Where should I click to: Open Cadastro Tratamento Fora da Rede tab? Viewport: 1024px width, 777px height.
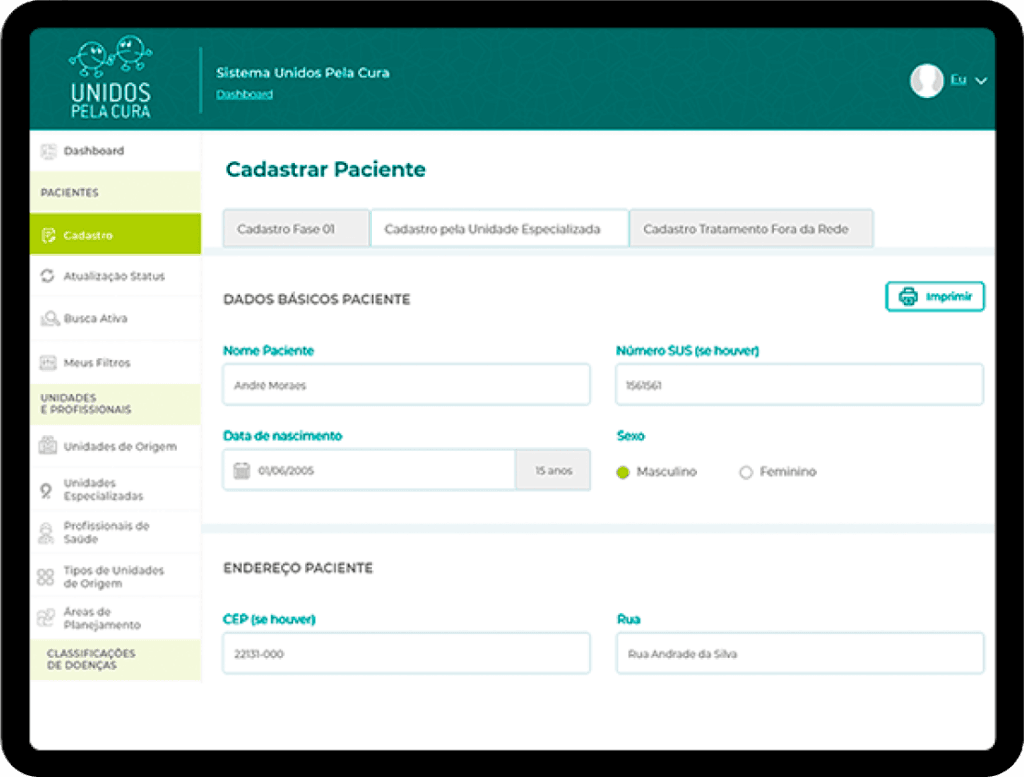746,229
